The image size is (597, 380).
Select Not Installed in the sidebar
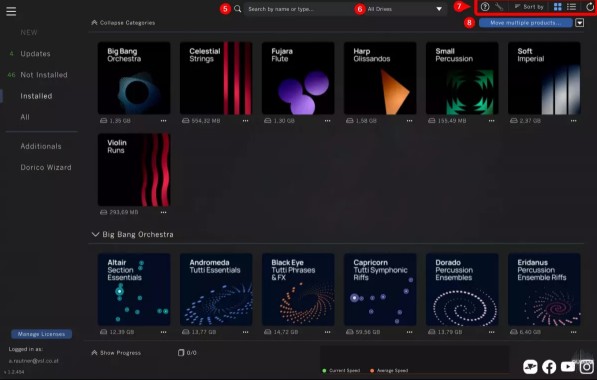click(x=44, y=75)
